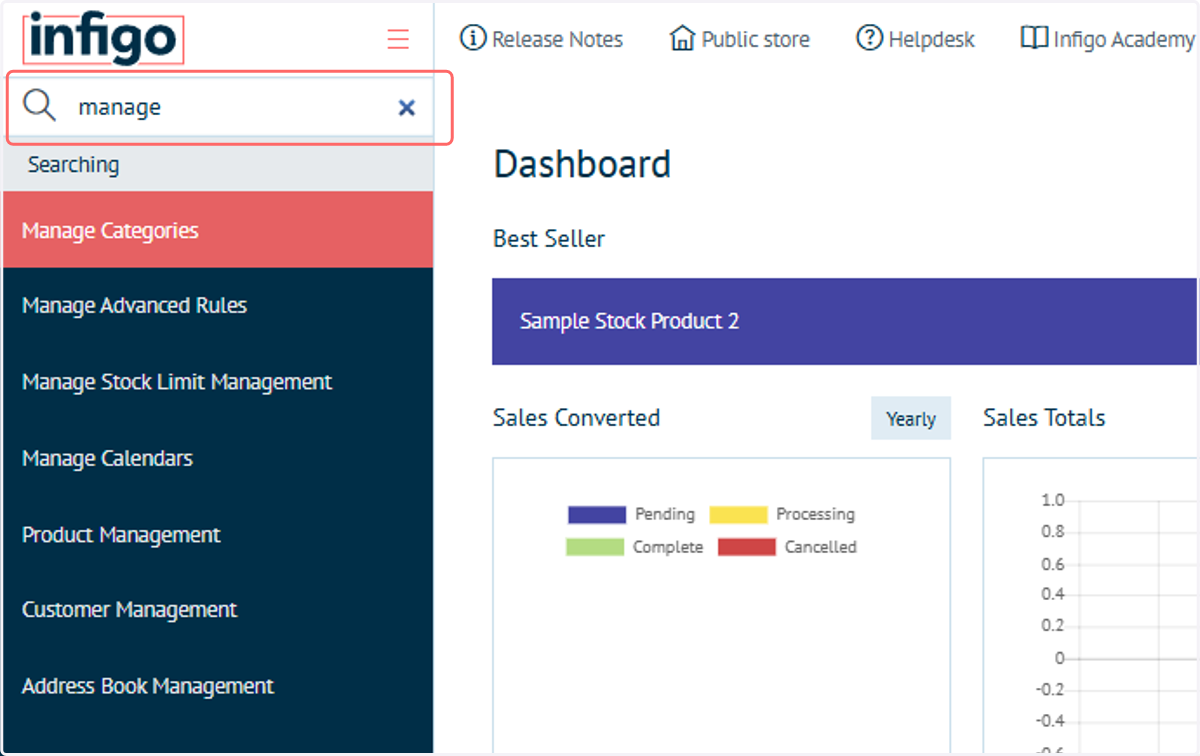This screenshot has width=1200, height=756.
Task: Toggle the Pending legend color swatch
Action: tap(597, 515)
